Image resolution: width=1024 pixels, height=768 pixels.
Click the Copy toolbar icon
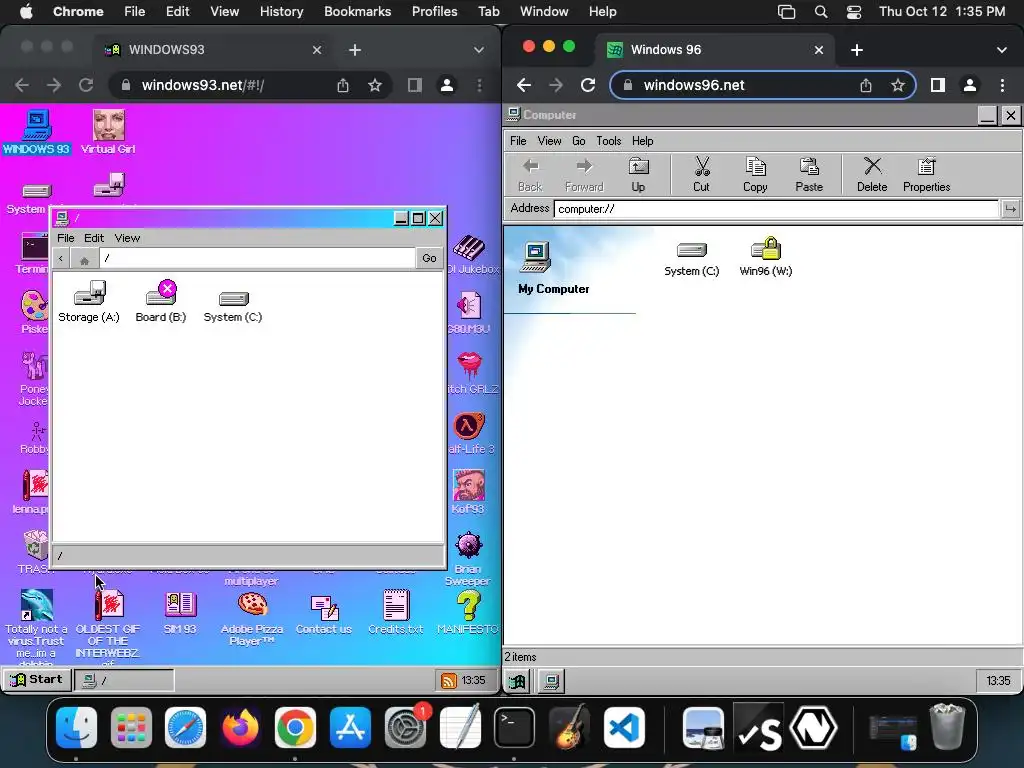(x=755, y=174)
